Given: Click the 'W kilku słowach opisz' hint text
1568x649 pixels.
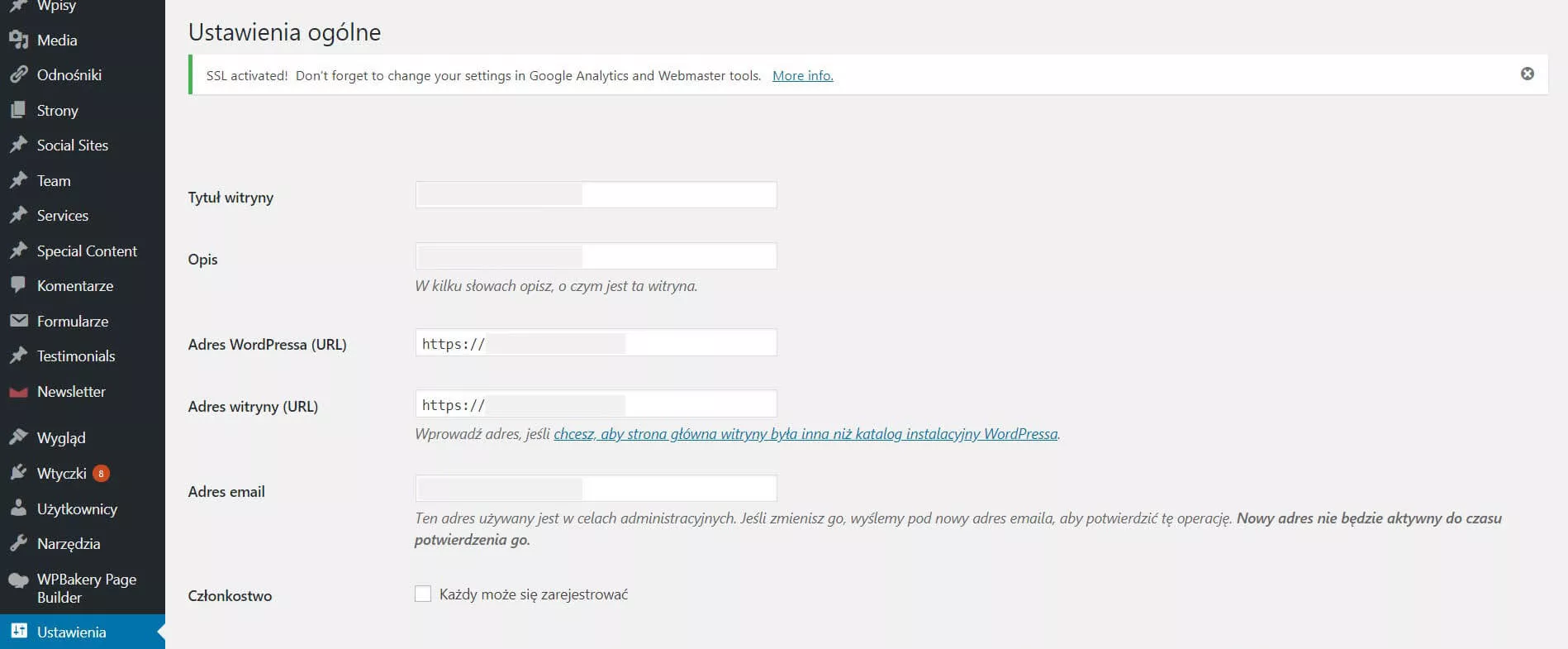Looking at the screenshot, I should (556, 286).
